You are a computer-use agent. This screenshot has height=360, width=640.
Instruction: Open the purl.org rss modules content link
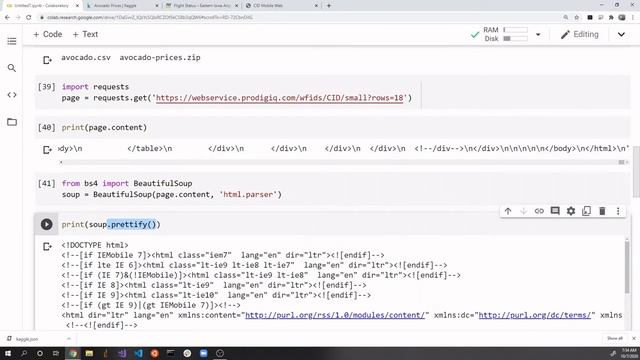[x=335, y=315]
